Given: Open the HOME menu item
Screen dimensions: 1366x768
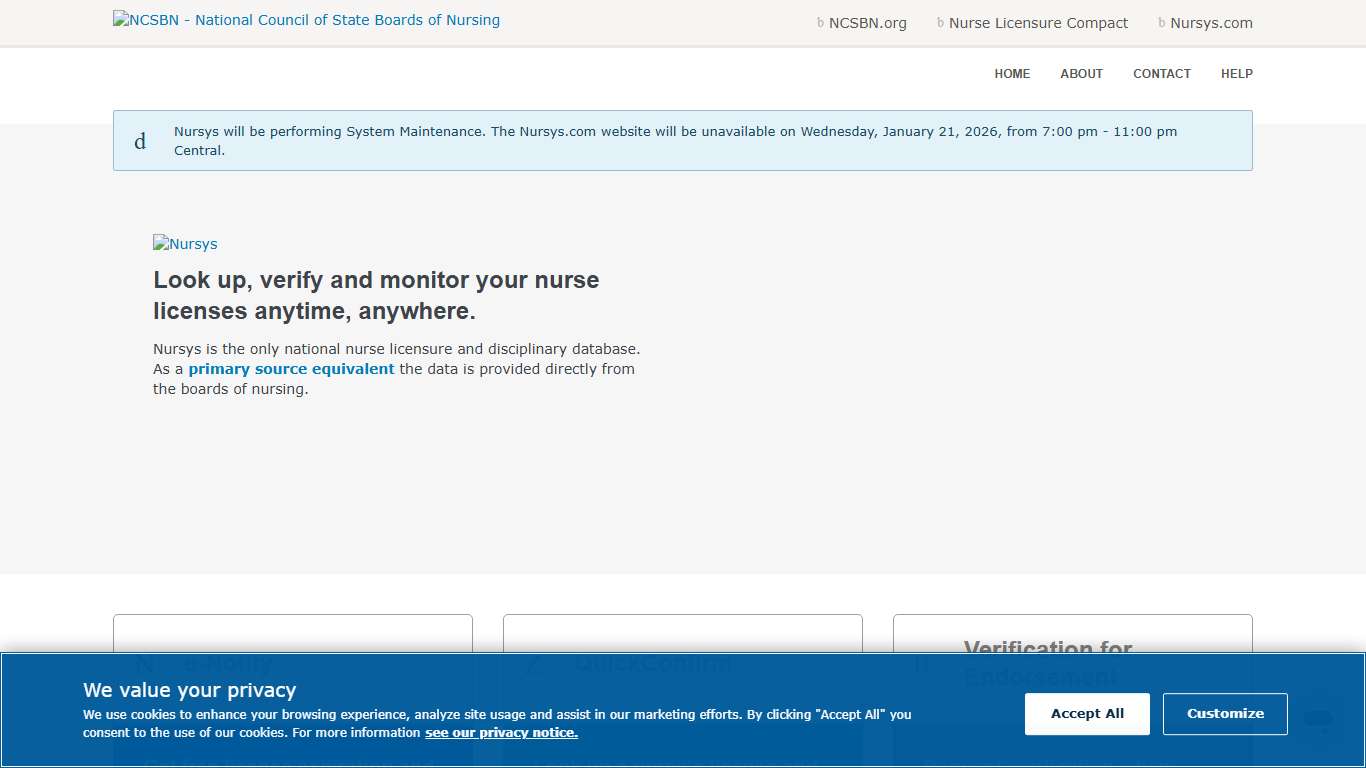Looking at the screenshot, I should click(1012, 73).
